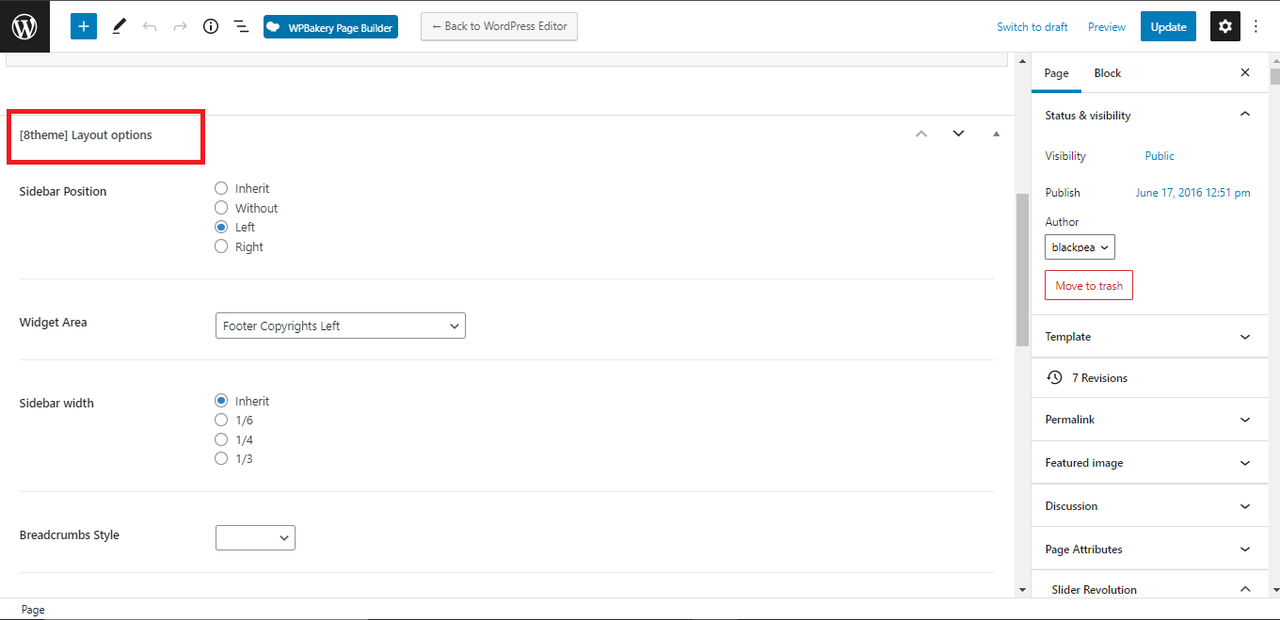Click the Update button

click(1168, 27)
